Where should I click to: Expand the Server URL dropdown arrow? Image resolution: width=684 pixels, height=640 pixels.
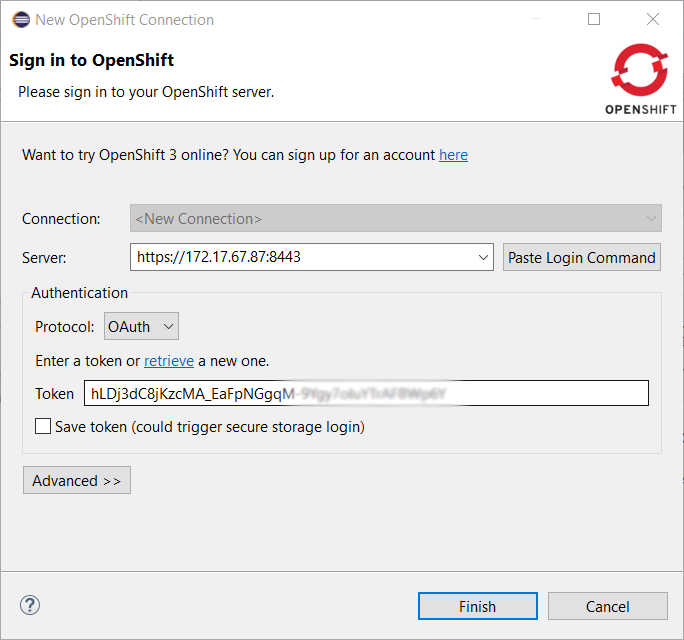[483, 257]
